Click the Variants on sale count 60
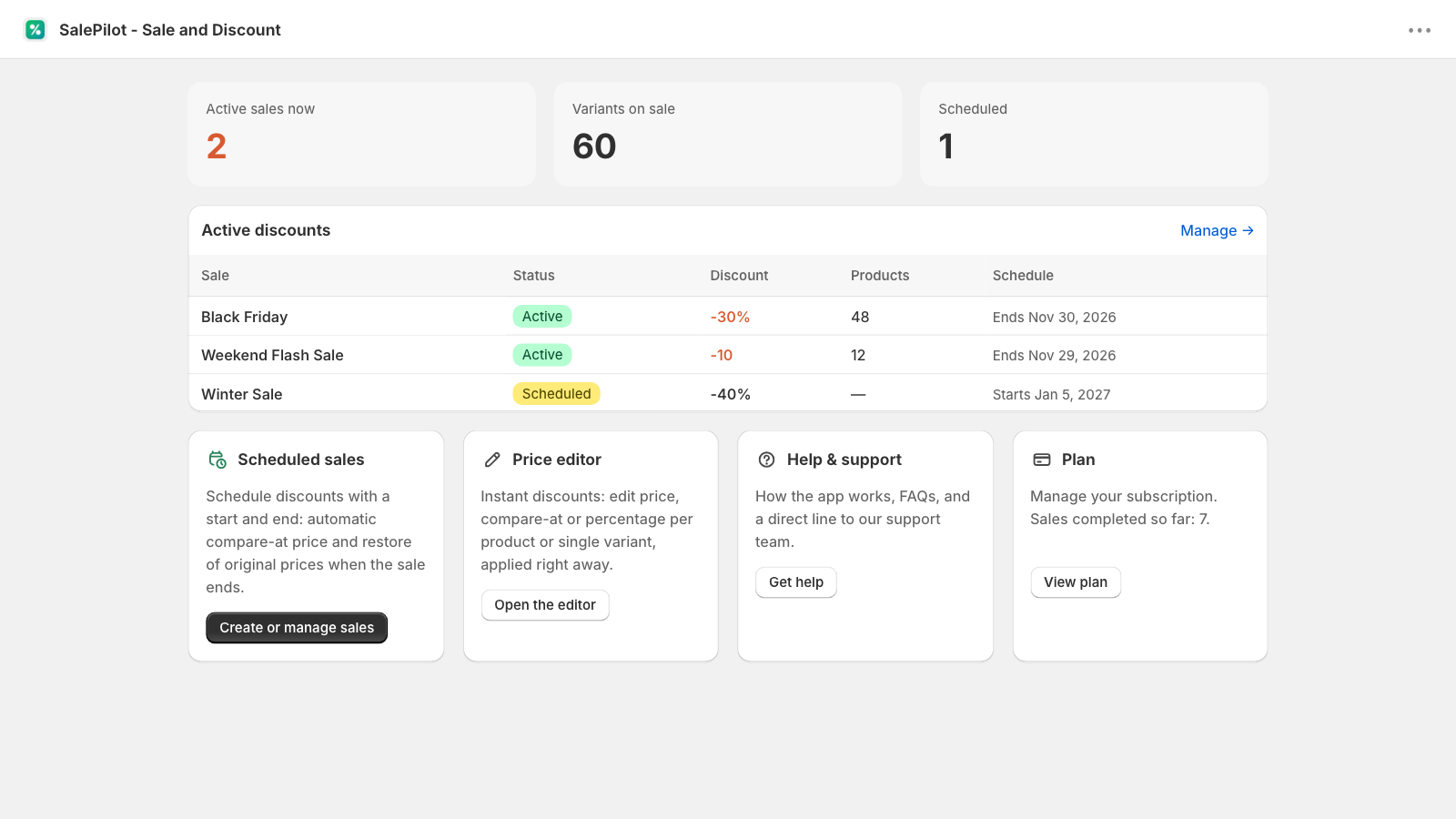The height and width of the screenshot is (819, 1456). coord(594,147)
